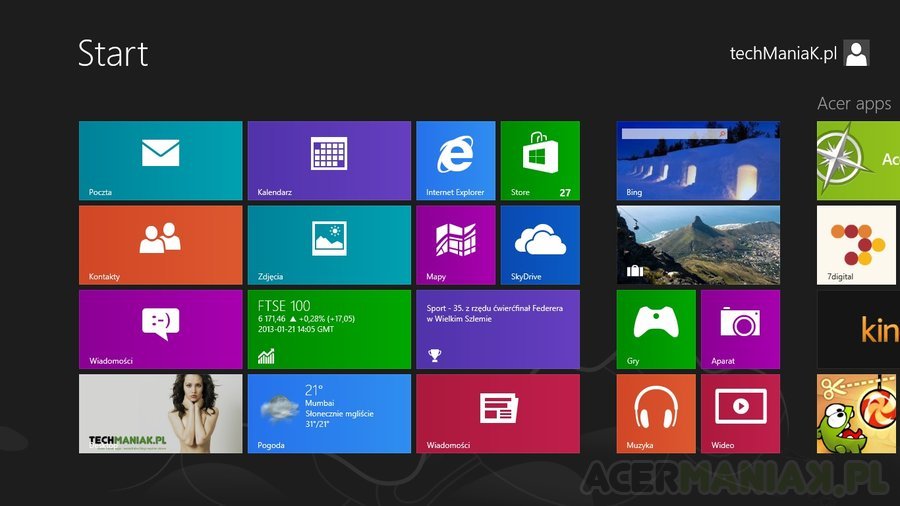Open the Zdjęcia photos tile

tap(329, 245)
